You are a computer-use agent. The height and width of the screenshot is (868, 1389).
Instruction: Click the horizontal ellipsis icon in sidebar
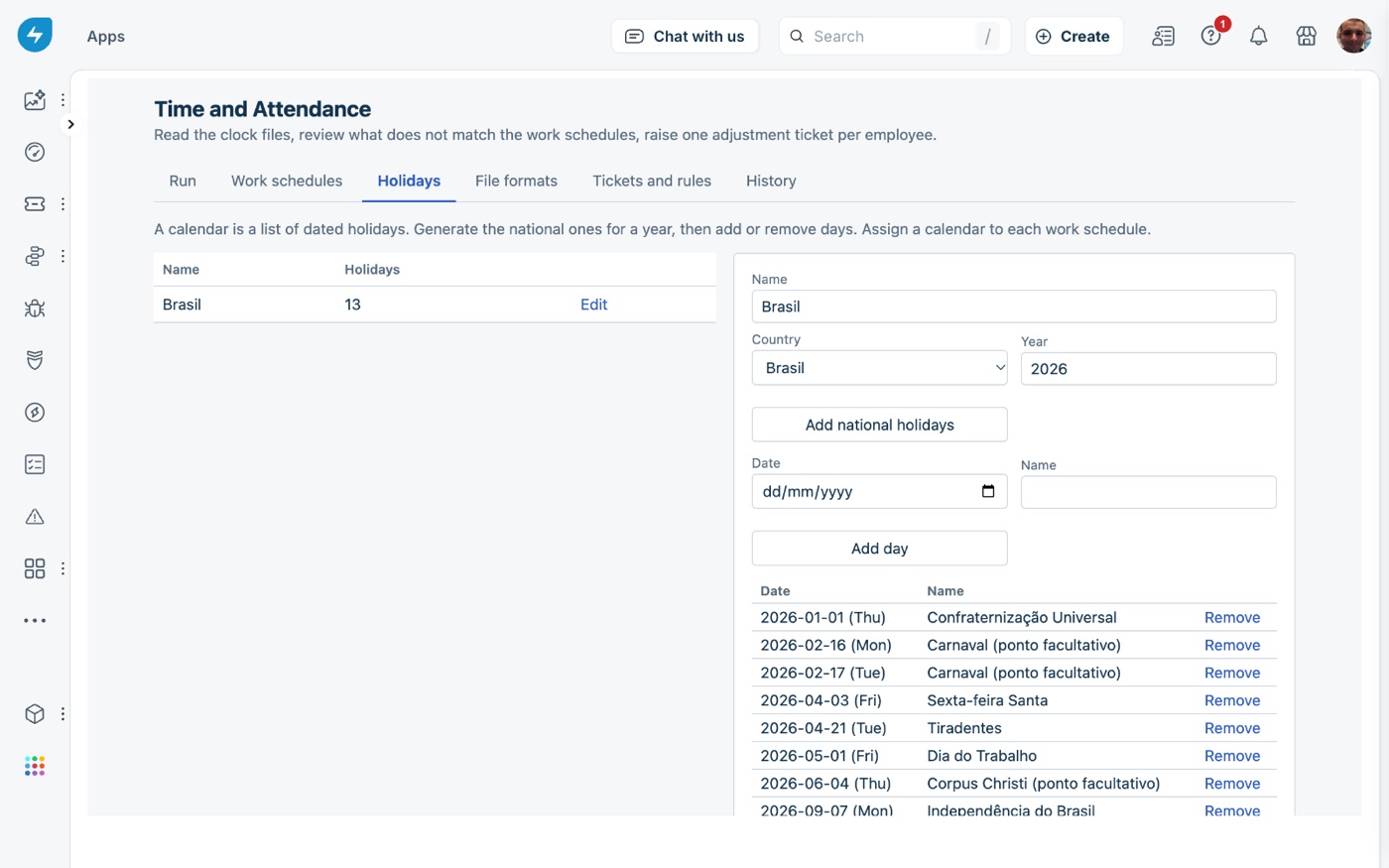click(x=35, y=621)
